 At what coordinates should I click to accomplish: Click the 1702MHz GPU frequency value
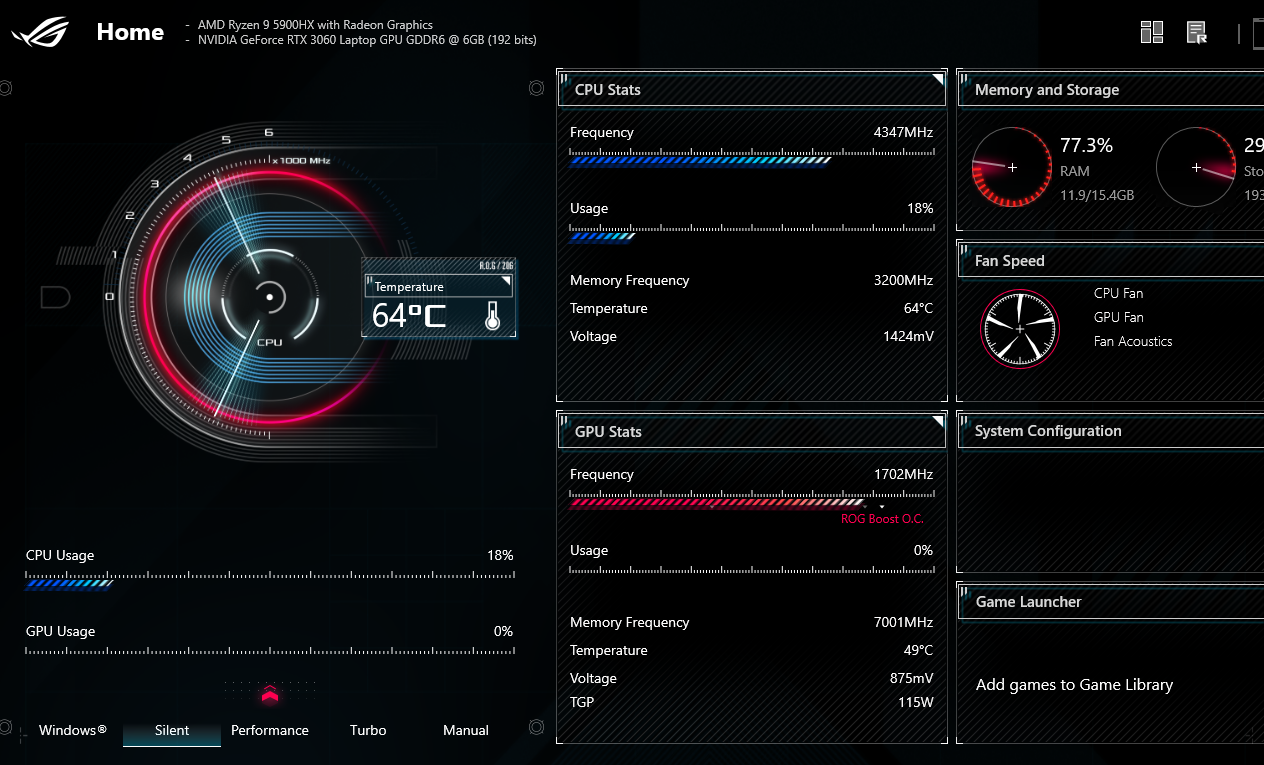[x=904, y=474]
